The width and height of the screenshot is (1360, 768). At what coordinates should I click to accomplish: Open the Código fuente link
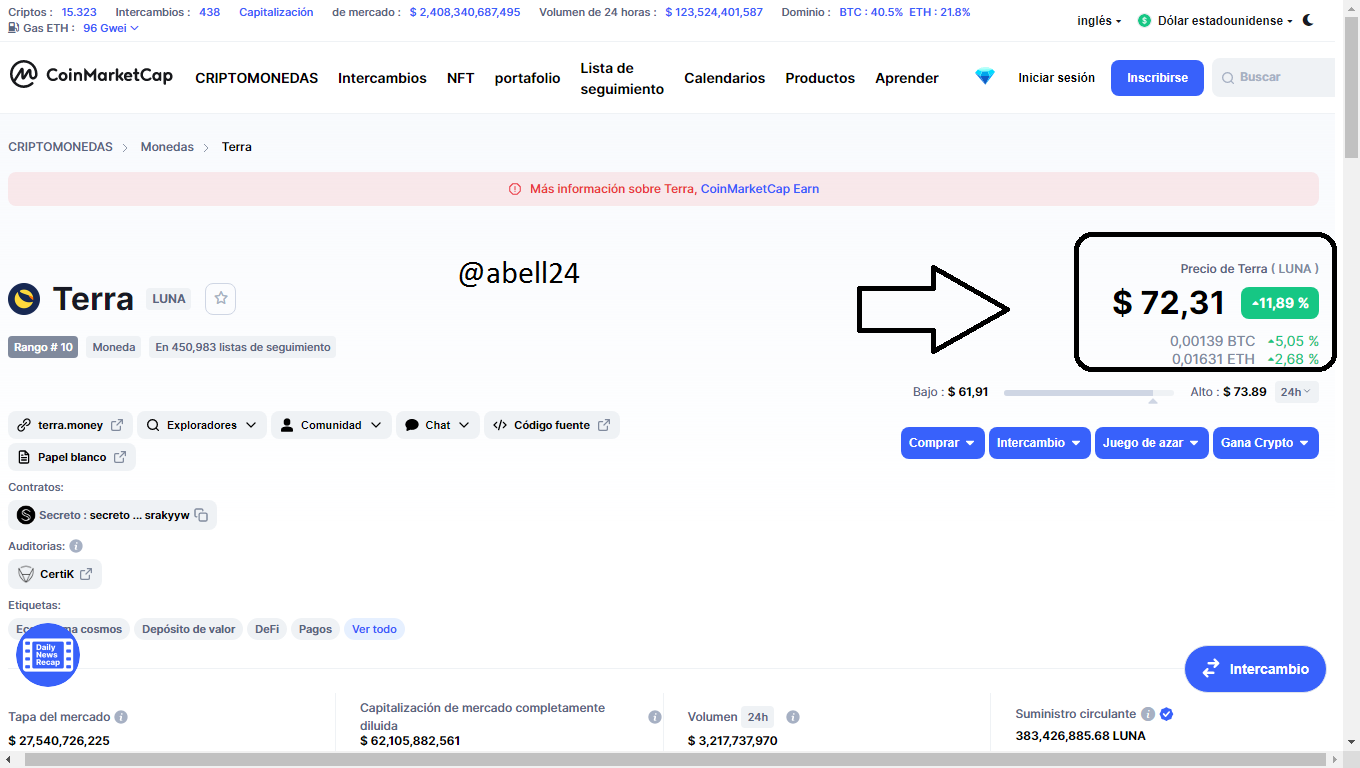tap(552, 425)
